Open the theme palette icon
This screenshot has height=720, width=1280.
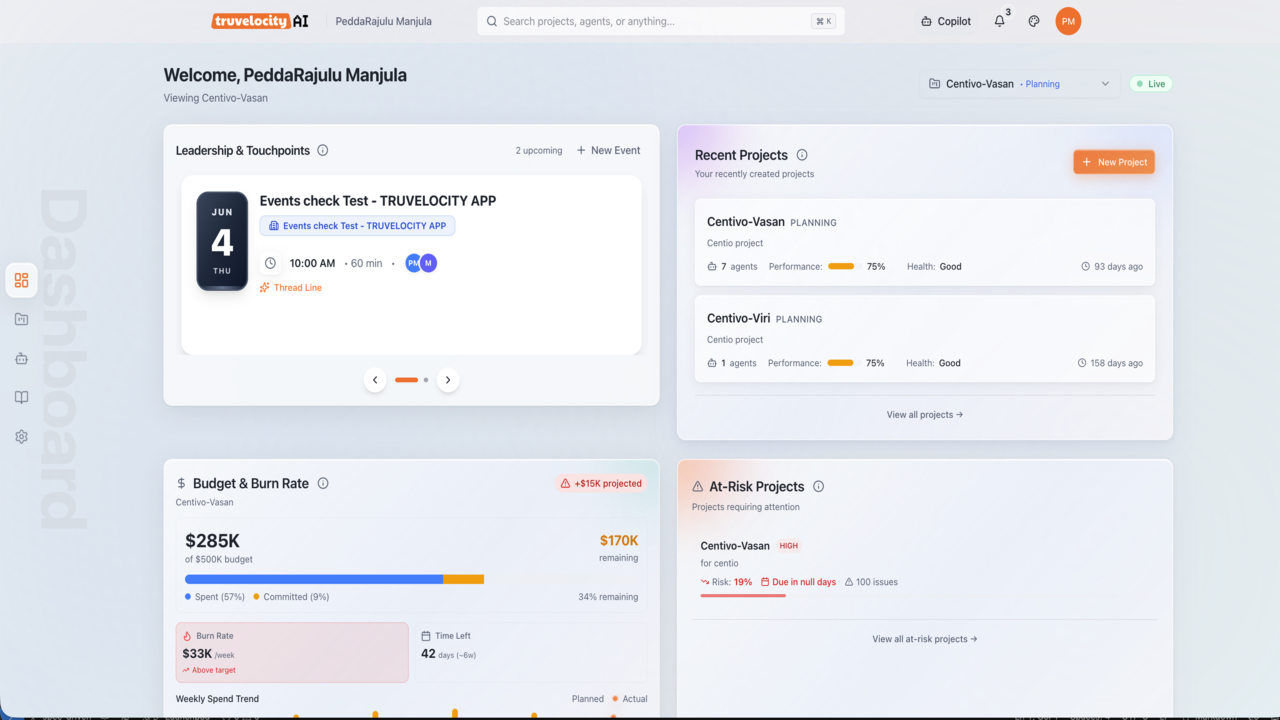click(x=1034, y=21)
